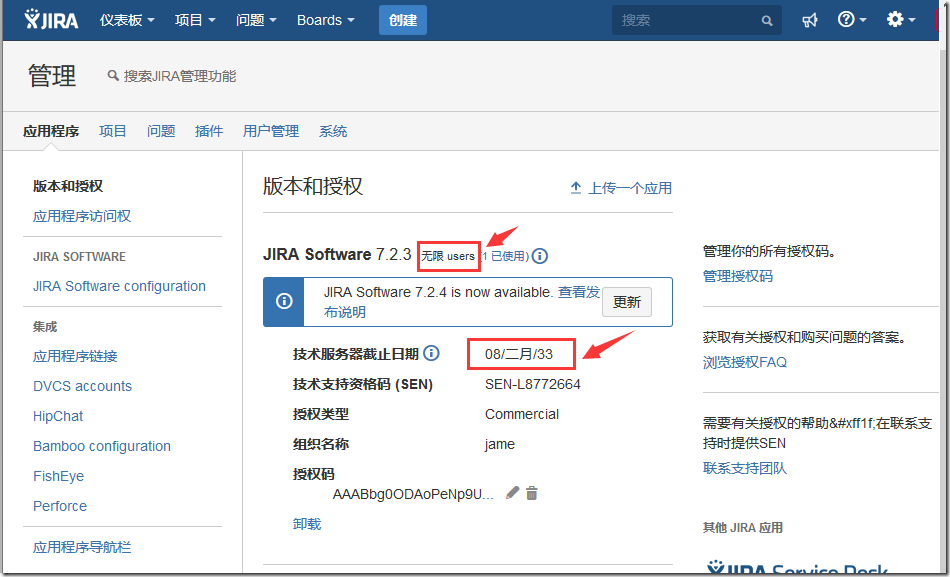Open Perforce integration link
Image resolution: width=950 pixels, height=577 pixels.
click(x=60, y=506)
